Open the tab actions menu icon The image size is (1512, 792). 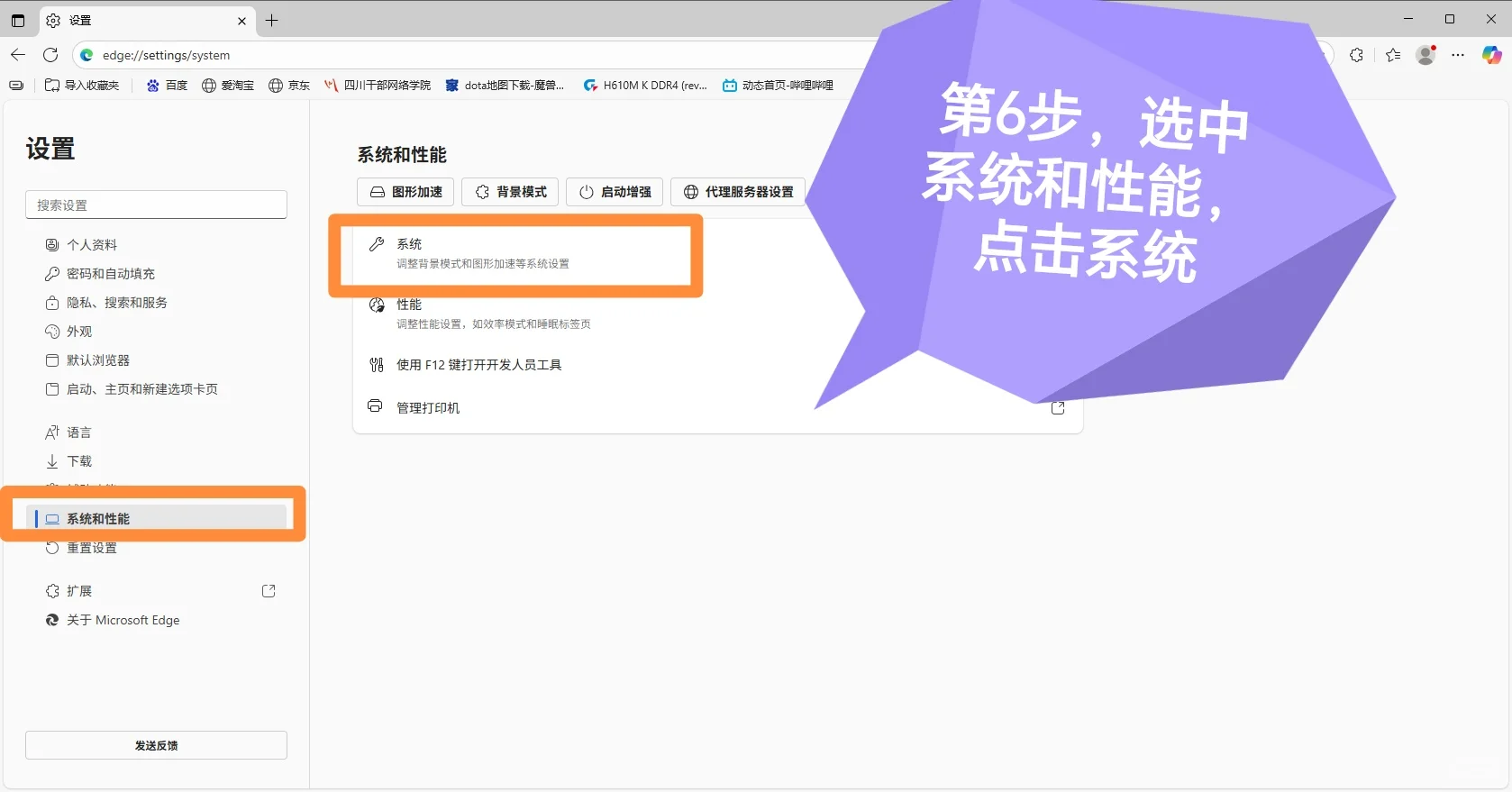pos(18,20)
